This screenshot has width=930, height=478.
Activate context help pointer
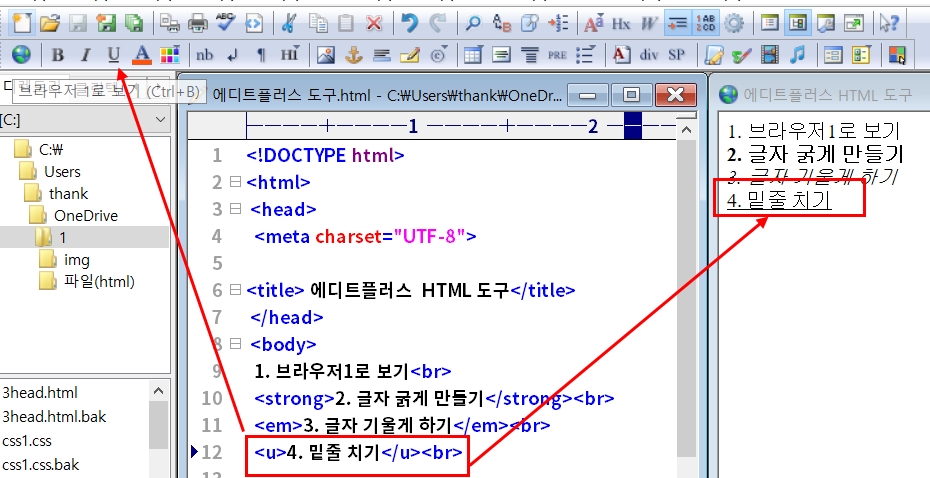[x=889, y=23]
